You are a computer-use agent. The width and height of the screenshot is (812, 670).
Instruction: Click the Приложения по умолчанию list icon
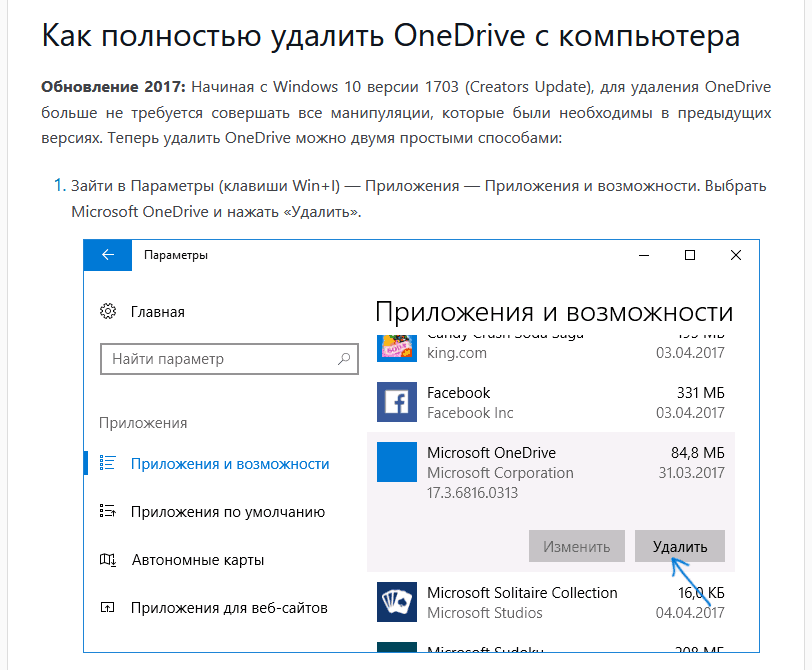108,512
